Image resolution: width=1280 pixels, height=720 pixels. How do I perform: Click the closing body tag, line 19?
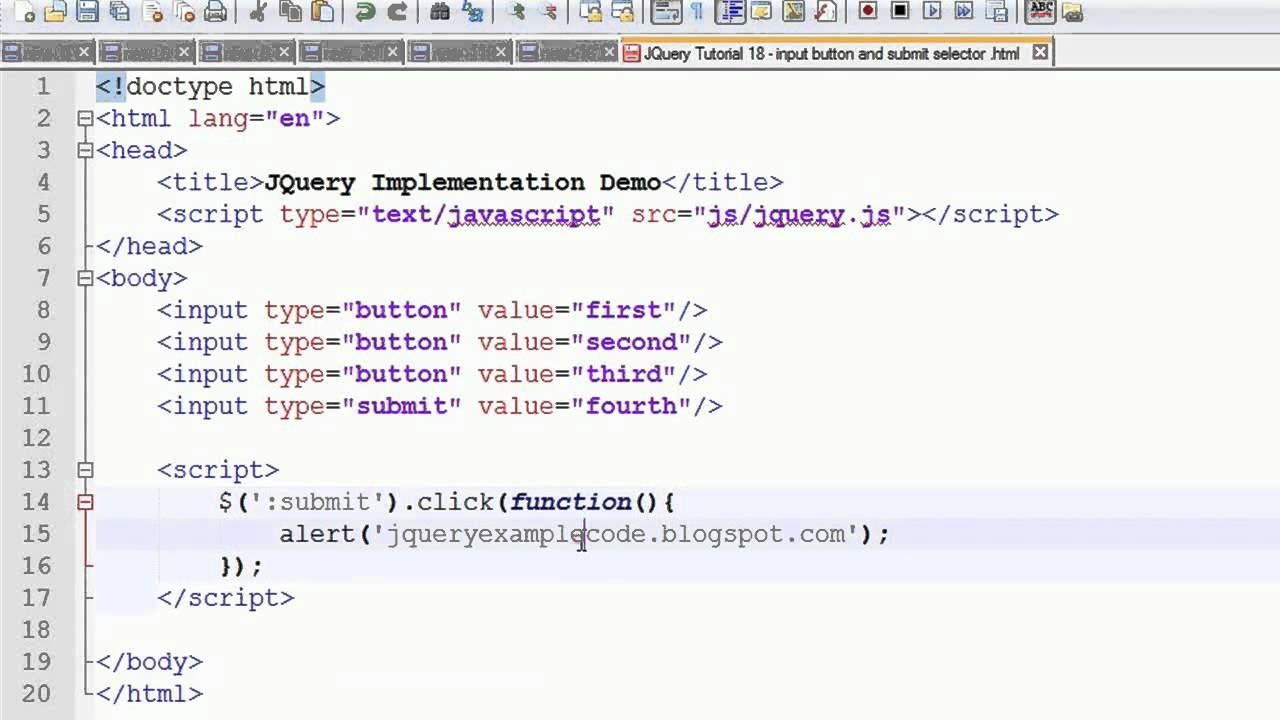[x=150, y=662]
